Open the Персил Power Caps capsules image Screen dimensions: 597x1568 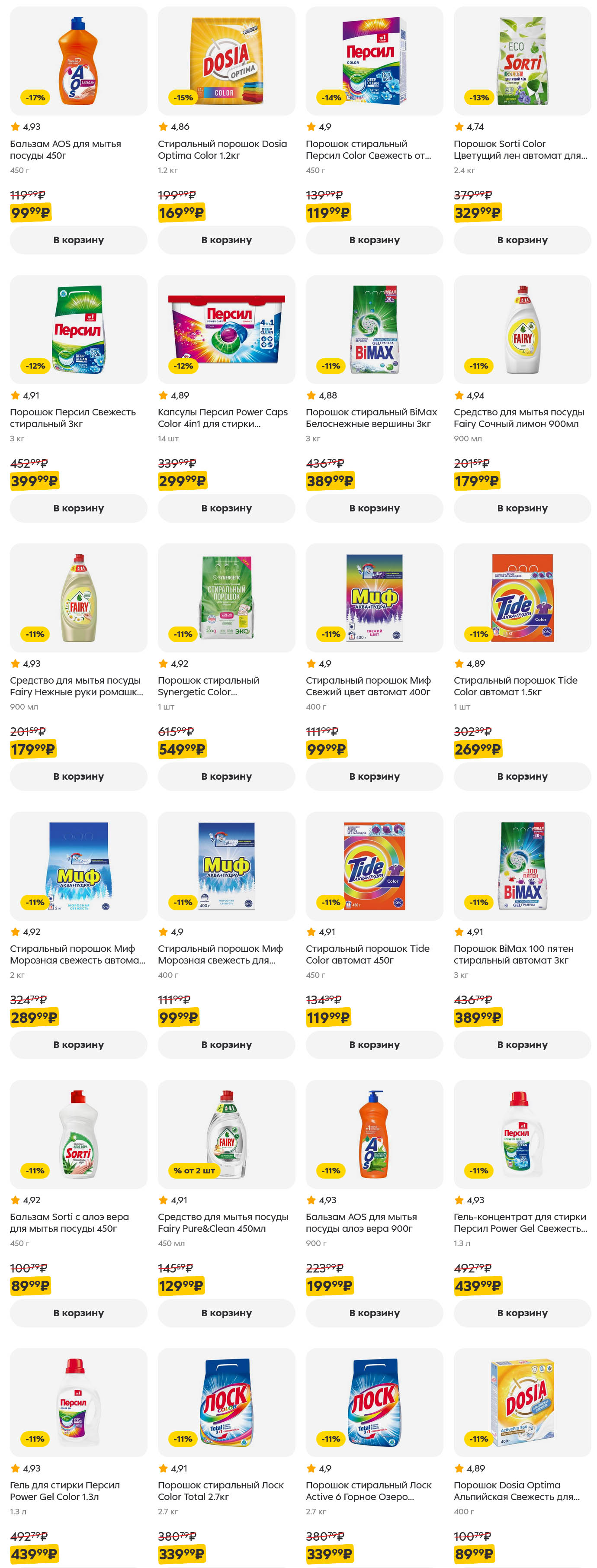226,329
